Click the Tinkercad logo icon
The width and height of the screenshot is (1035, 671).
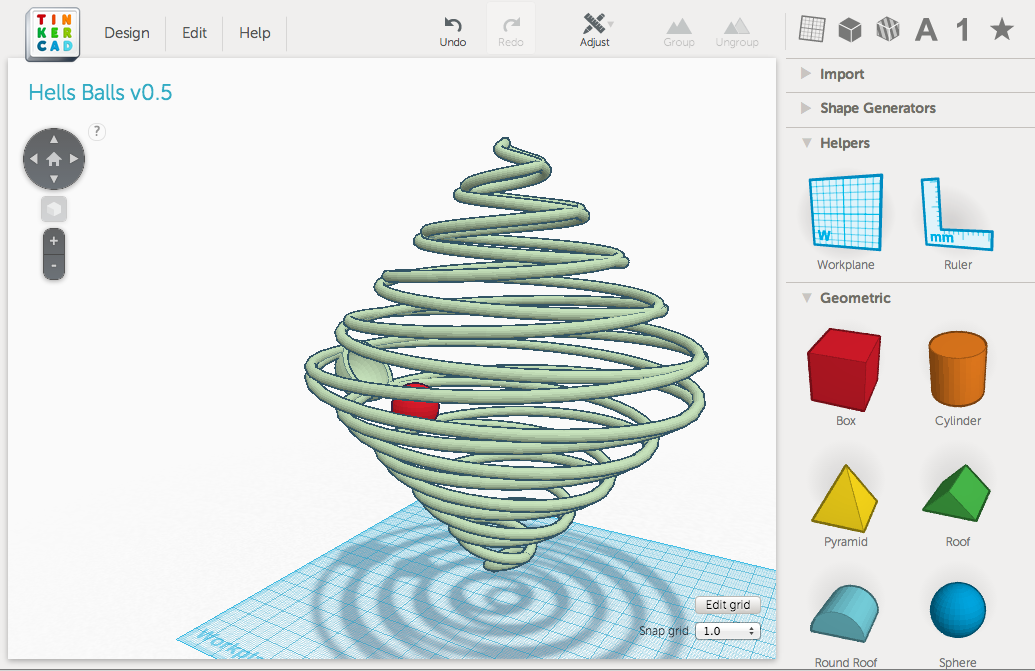point(53,34)
